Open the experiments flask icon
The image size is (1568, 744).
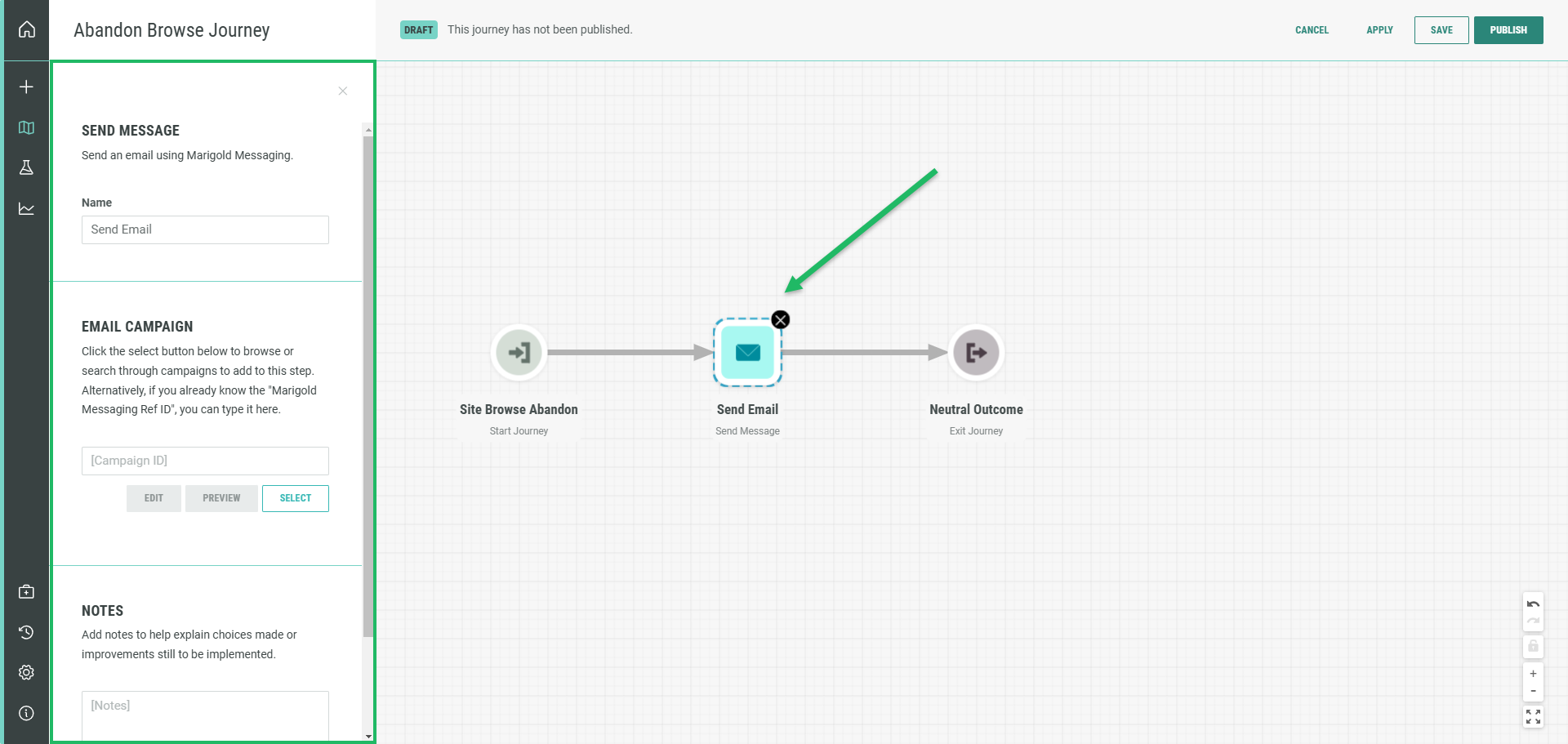26,167
